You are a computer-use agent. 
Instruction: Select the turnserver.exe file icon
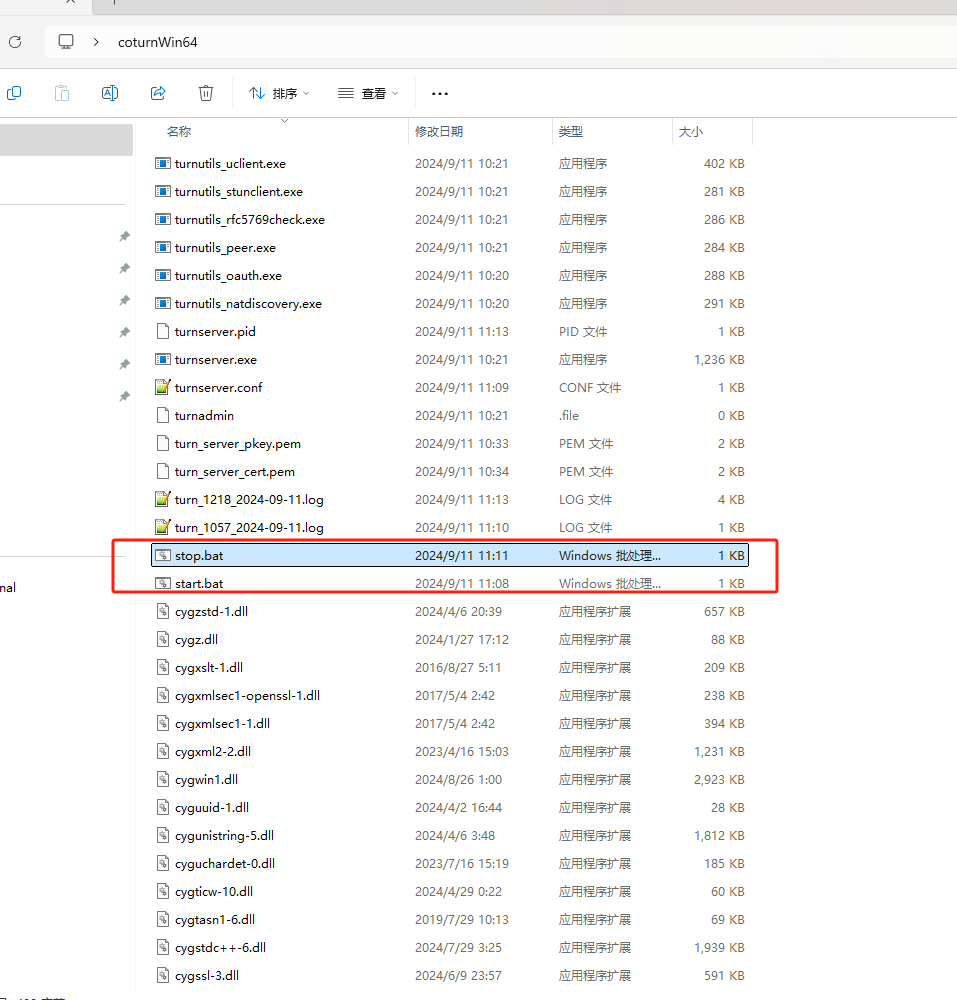click(x=163, y=360)
